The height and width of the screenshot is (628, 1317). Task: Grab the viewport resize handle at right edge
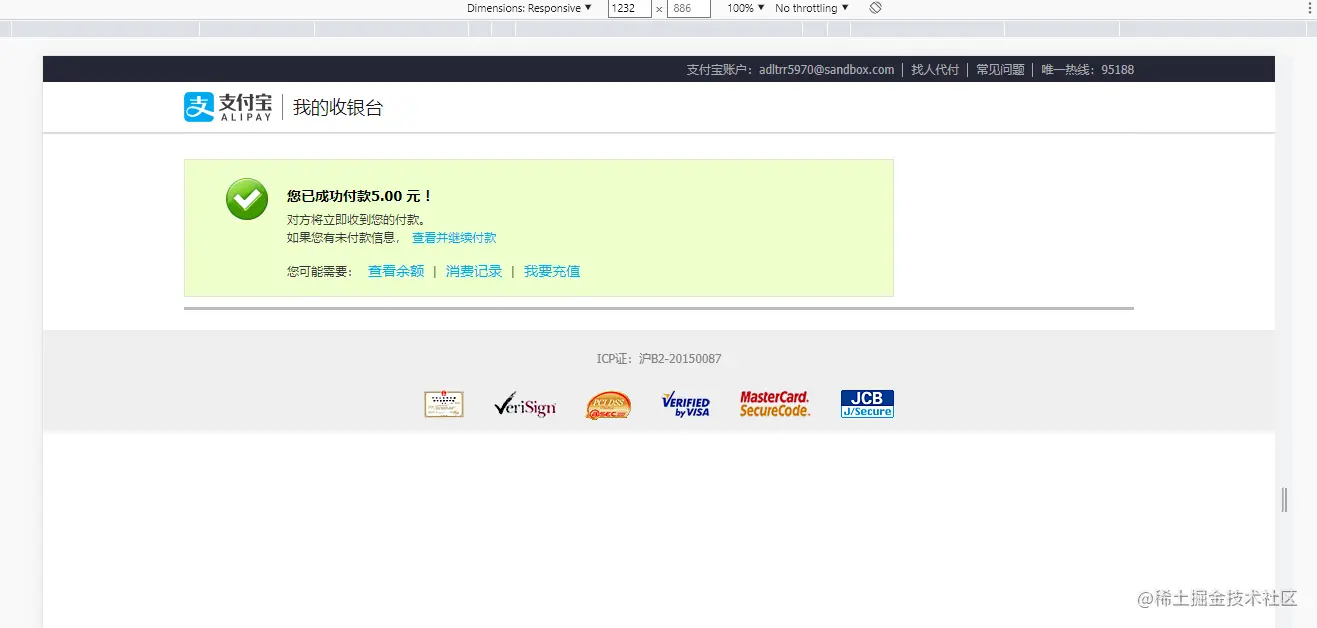pos(1285,500)
